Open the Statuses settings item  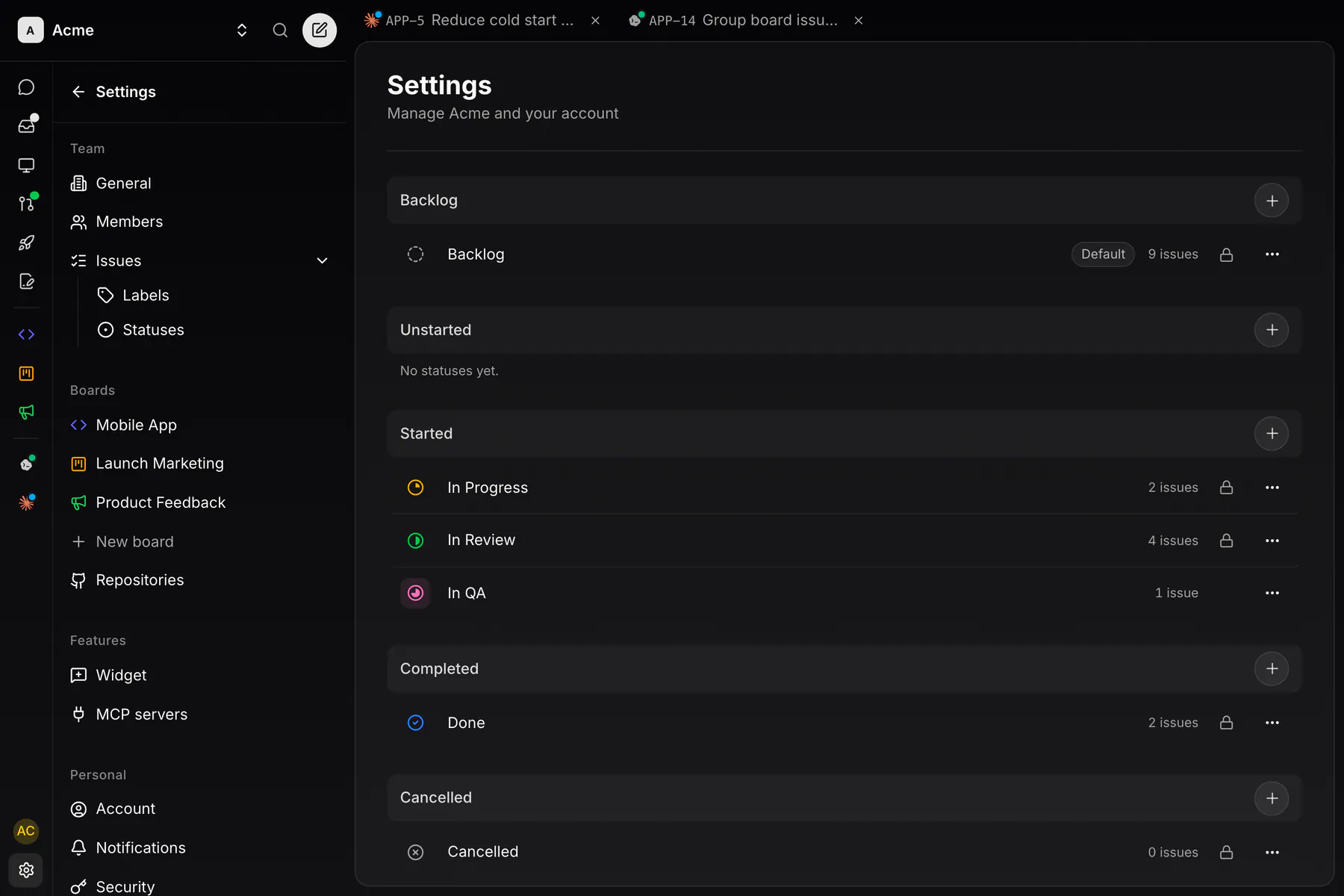click(140, 330)
